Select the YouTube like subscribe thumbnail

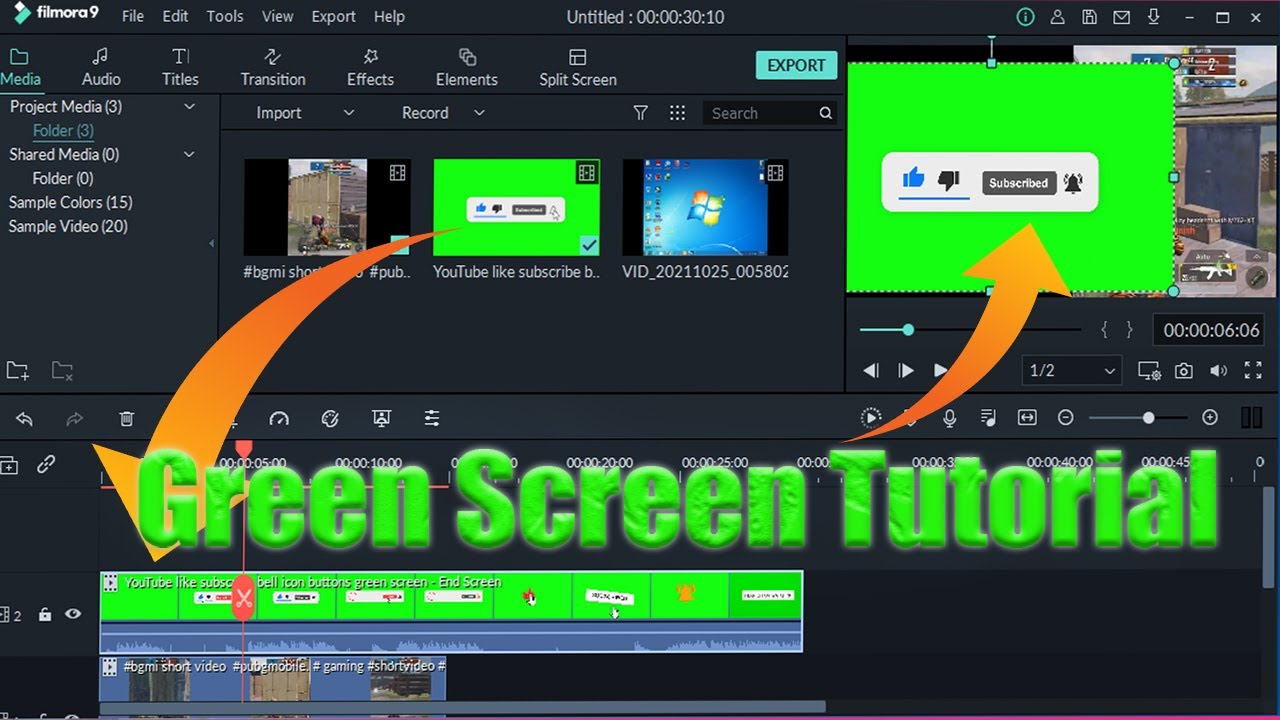click(x=516, y=208)
